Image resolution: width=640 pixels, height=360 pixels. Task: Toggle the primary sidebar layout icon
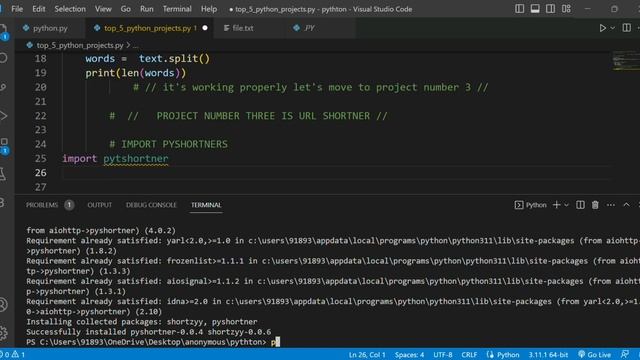(519, 9)
